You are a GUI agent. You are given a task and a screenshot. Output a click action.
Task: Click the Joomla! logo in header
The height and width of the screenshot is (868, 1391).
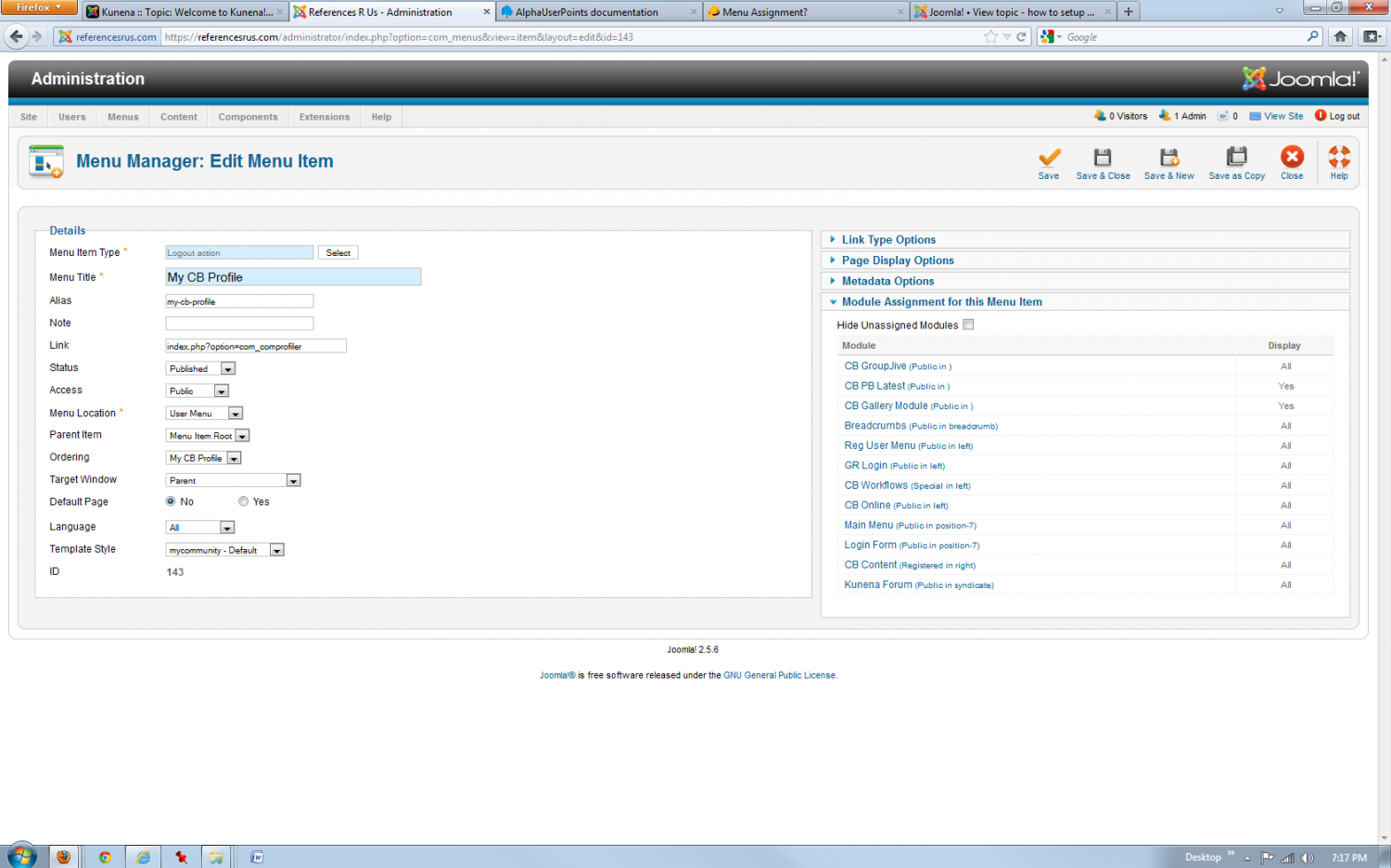point(1301,79)
